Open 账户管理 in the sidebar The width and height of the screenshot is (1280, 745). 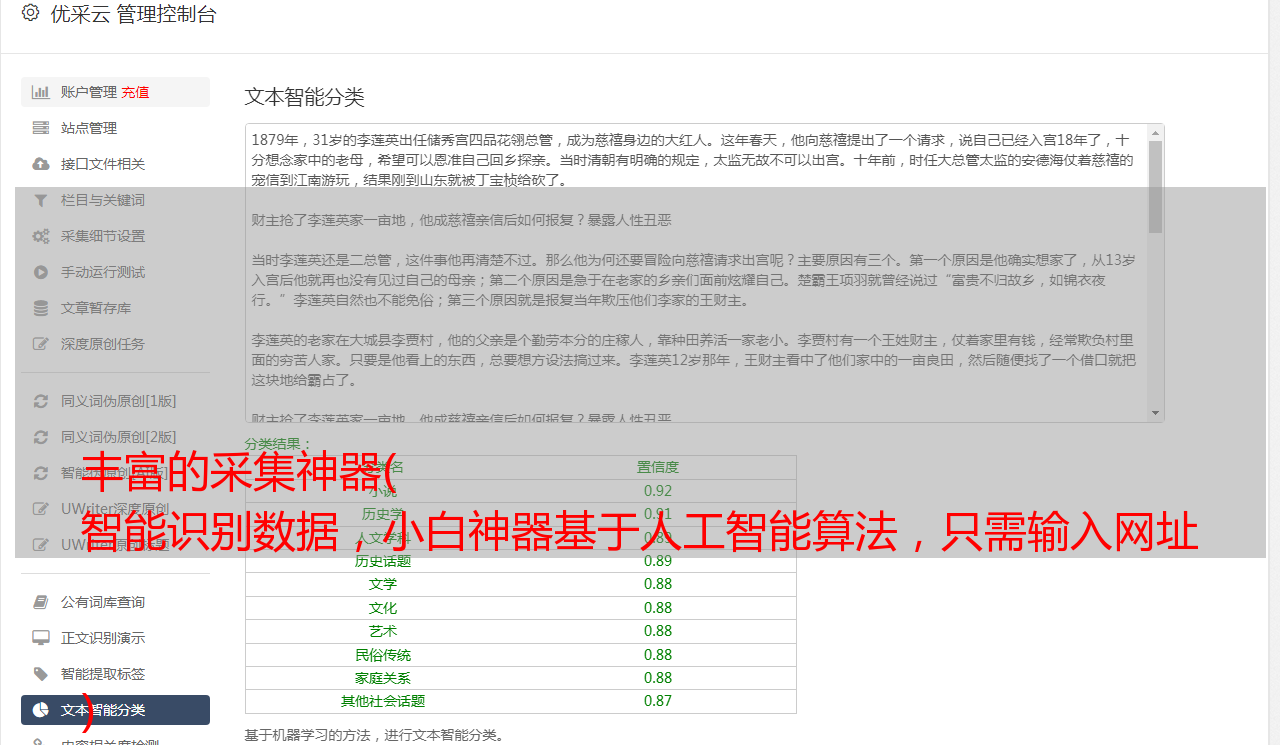(x=89, y=92)
